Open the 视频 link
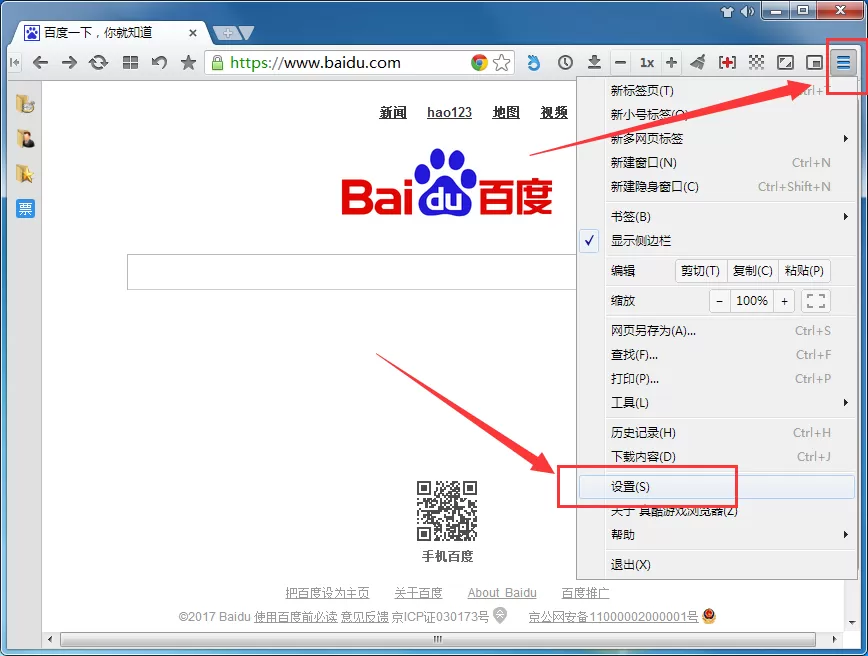This screenshot has height=656, width=868. [554, 112]
